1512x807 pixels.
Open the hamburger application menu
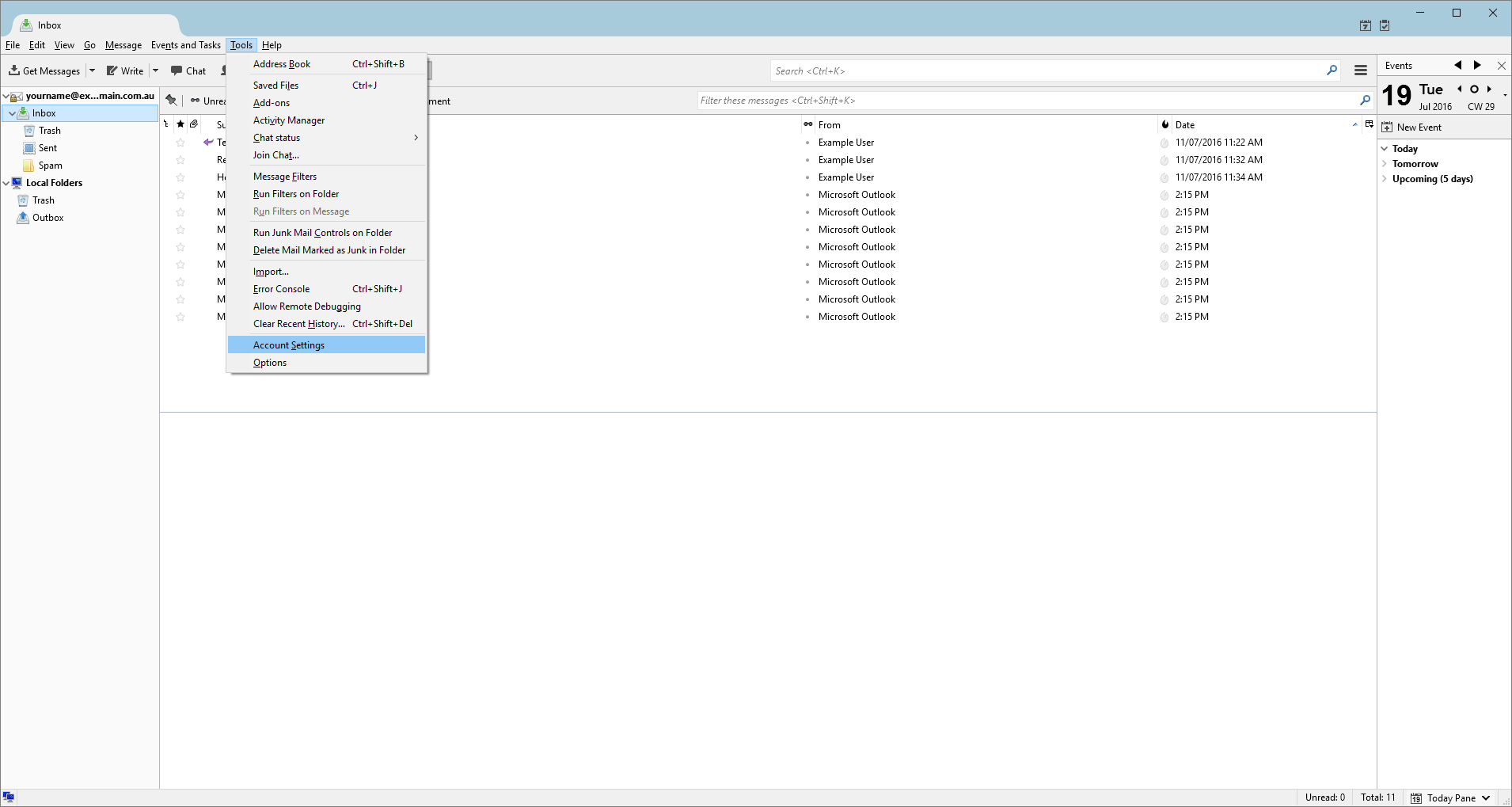pos(1361,70)
